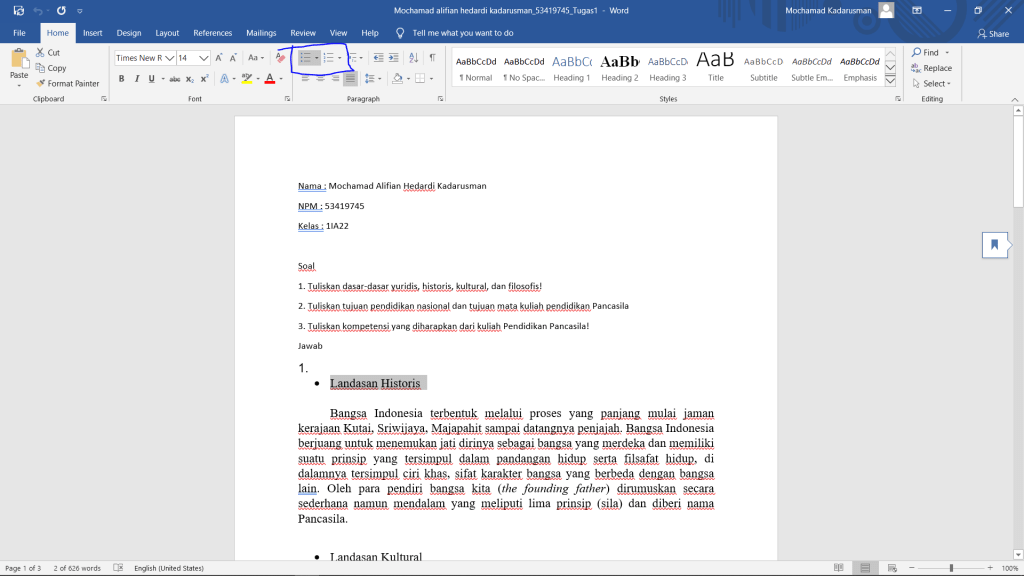1024x576 pixels.
Task: Click the Share button
Action: 992,33
